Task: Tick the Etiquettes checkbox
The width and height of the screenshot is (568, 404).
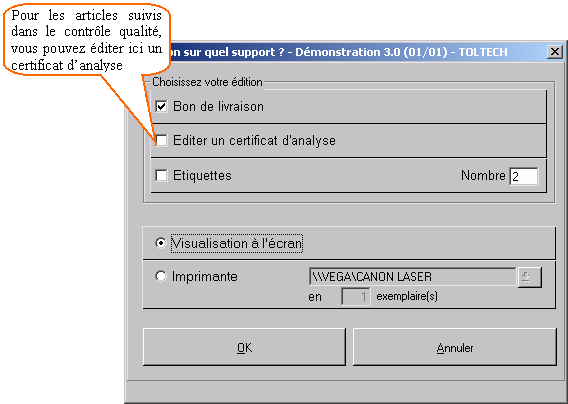Action: [x=161, y=175]
